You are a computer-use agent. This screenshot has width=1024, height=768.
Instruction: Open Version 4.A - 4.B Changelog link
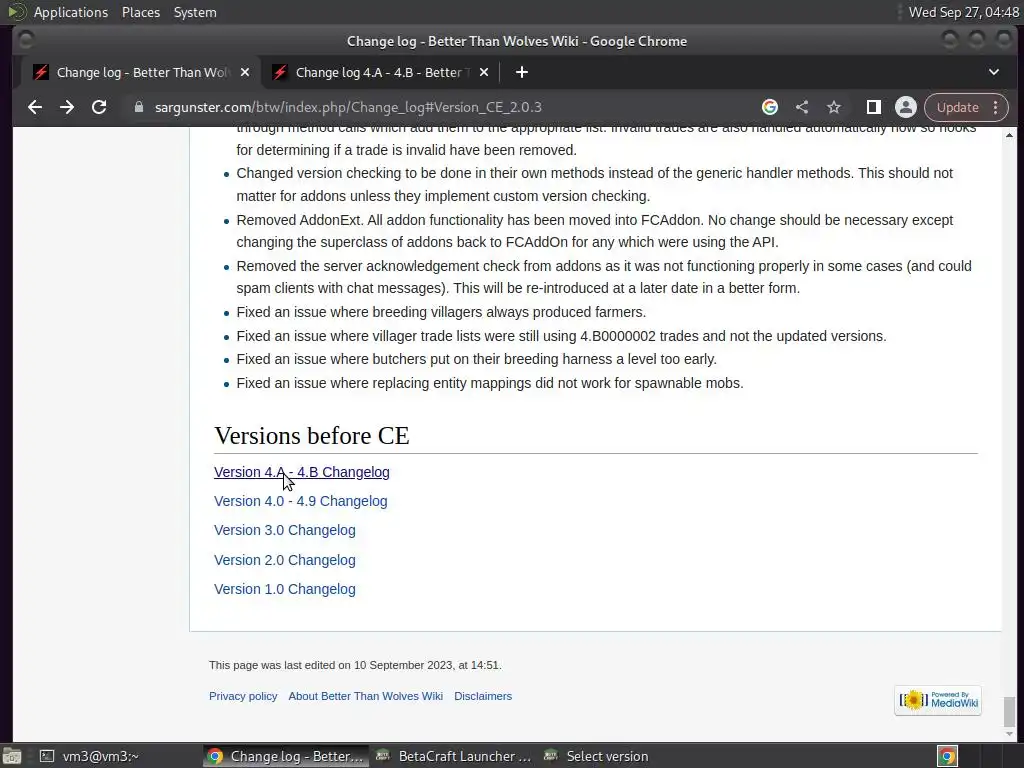(x=302, y=472)
